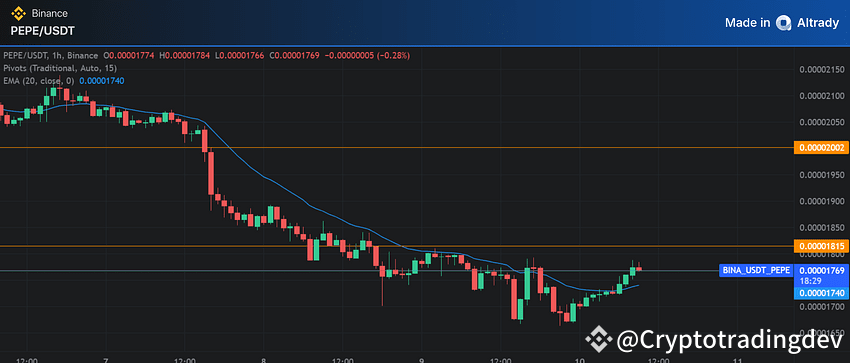The image size is (850, 363).
Task: Click the Altrady logo icon
Action: point(783,23)
